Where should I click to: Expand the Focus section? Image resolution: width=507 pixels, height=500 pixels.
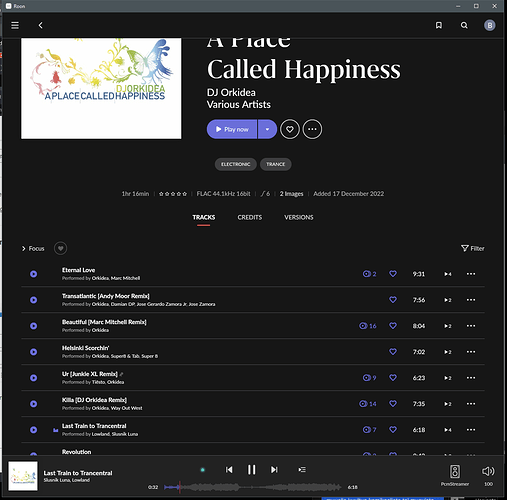33,249
